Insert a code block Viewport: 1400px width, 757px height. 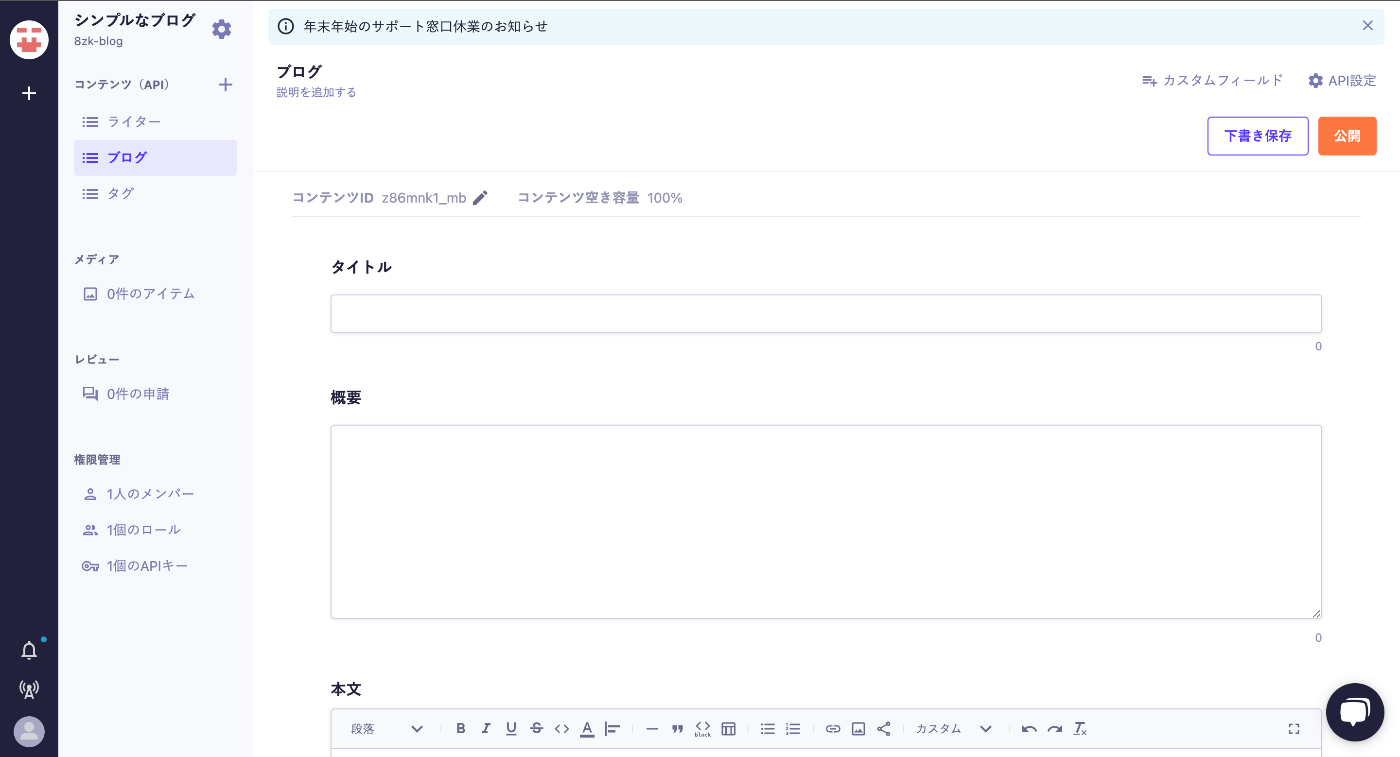[703, 729]
